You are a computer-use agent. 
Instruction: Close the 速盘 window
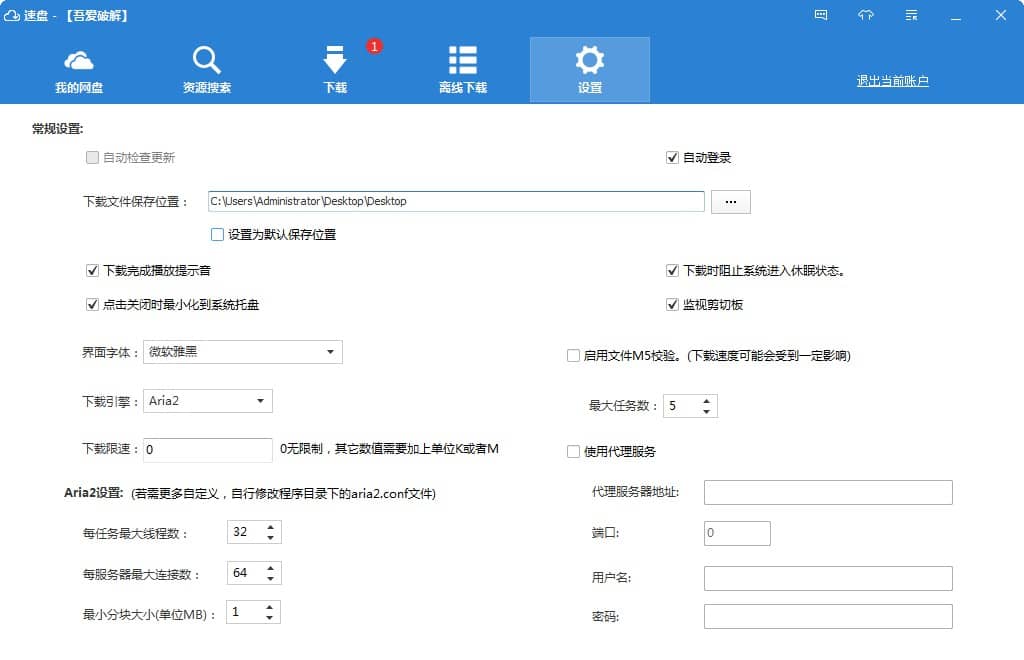pos(1000,15)
